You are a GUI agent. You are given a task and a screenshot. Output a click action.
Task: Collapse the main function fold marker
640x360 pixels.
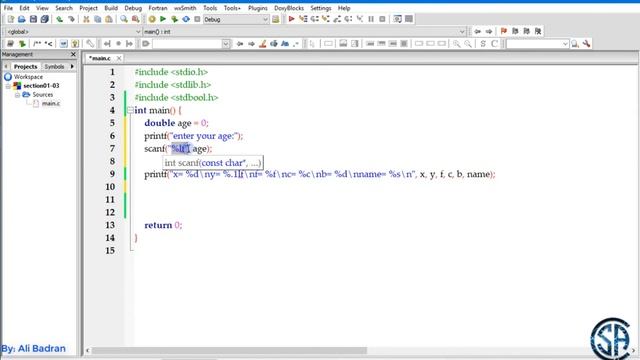(130, 110)
